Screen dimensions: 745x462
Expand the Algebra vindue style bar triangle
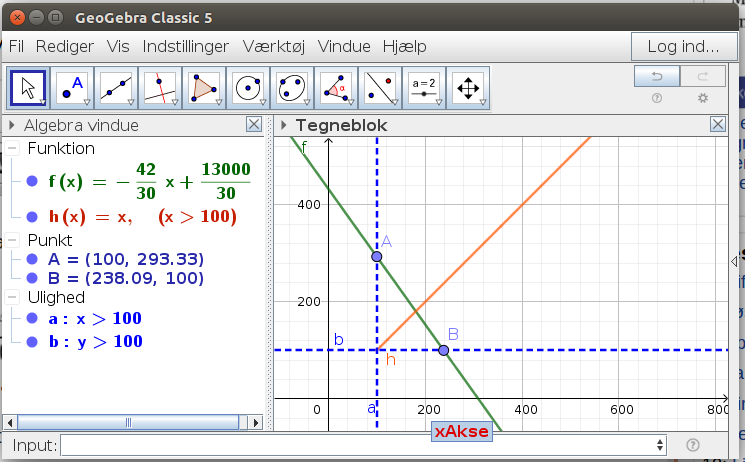click(12, 125)
